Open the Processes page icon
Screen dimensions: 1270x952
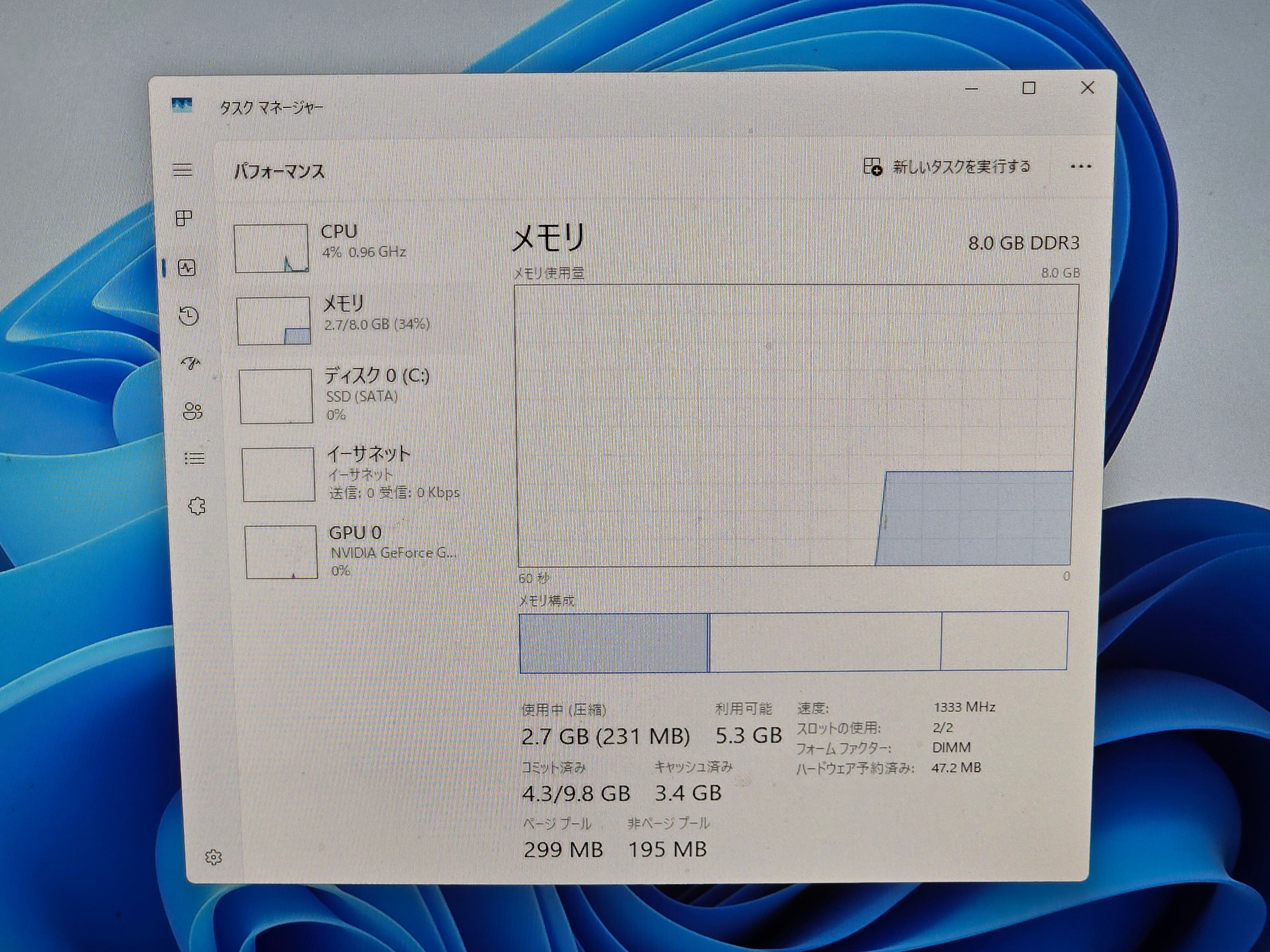184,218
